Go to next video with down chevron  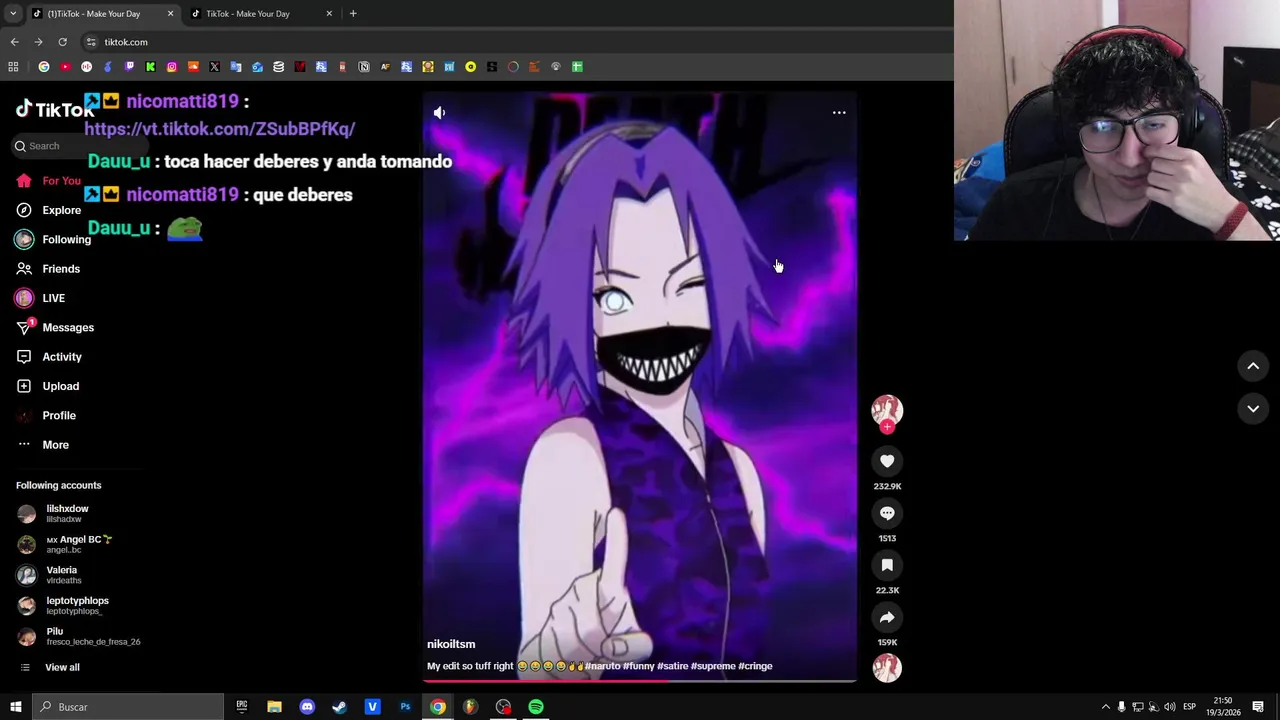tap(1253, 408)
